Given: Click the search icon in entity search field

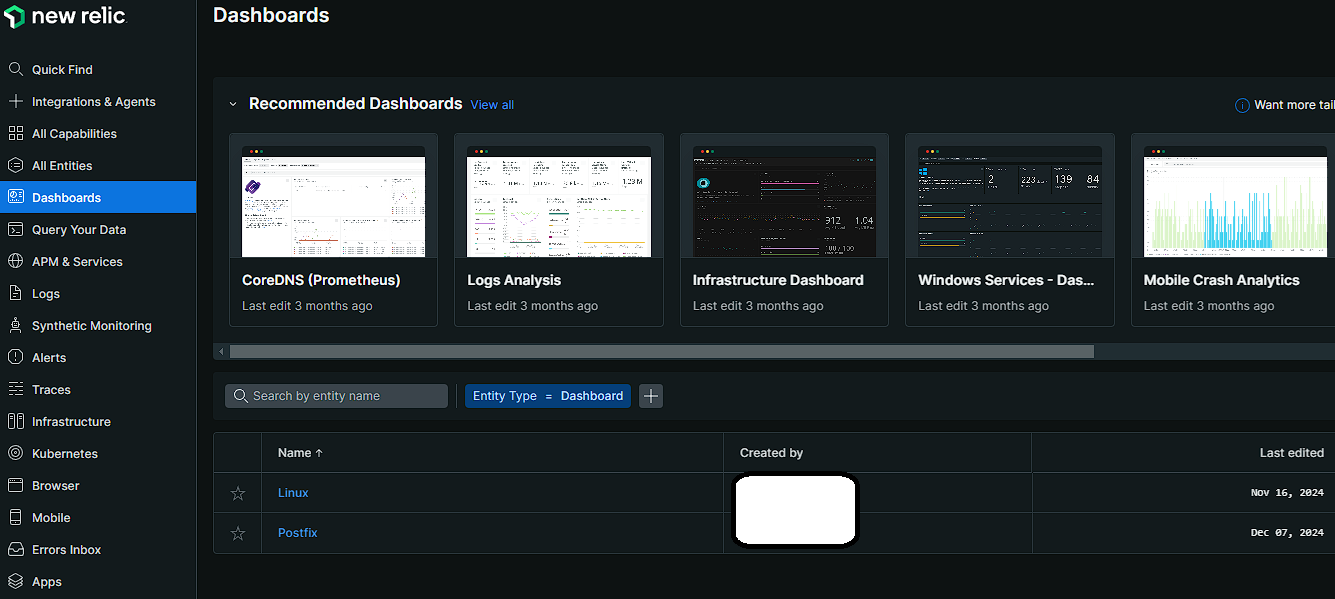Looking at the screenshot, I should click(x=240, y=396).
